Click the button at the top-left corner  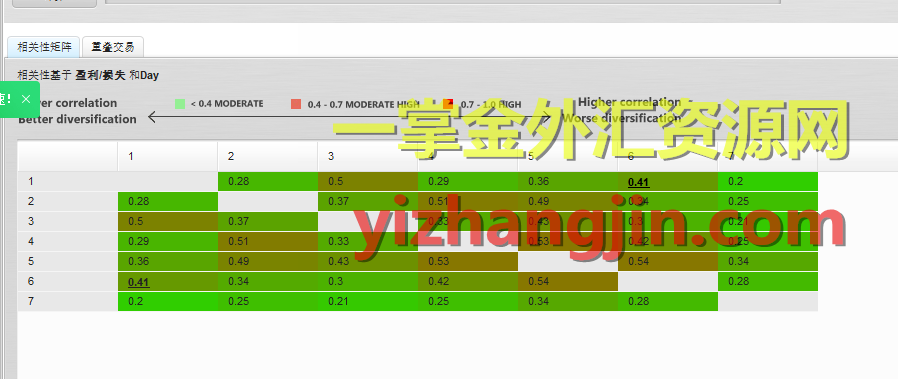(x=54, y=3)
